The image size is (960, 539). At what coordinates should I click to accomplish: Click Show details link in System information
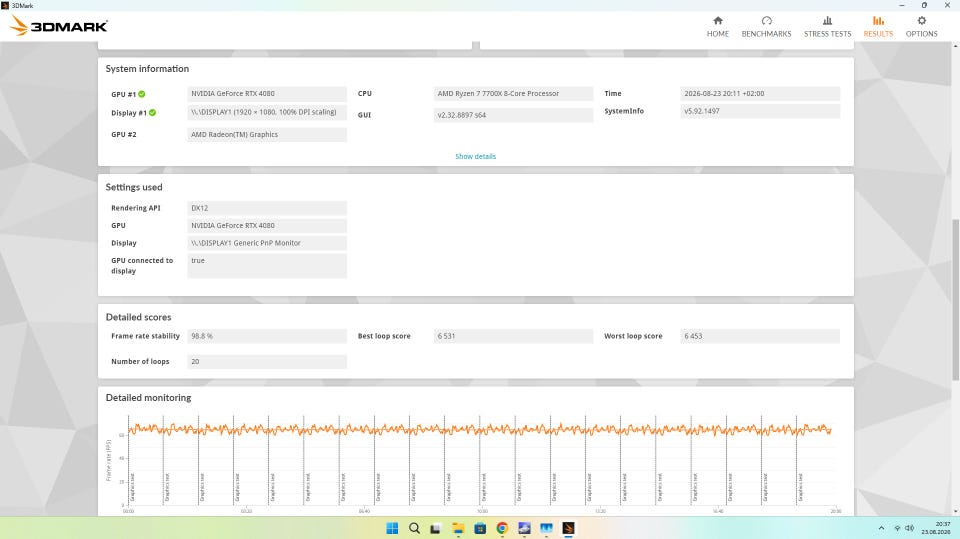[x=475, y=156]
